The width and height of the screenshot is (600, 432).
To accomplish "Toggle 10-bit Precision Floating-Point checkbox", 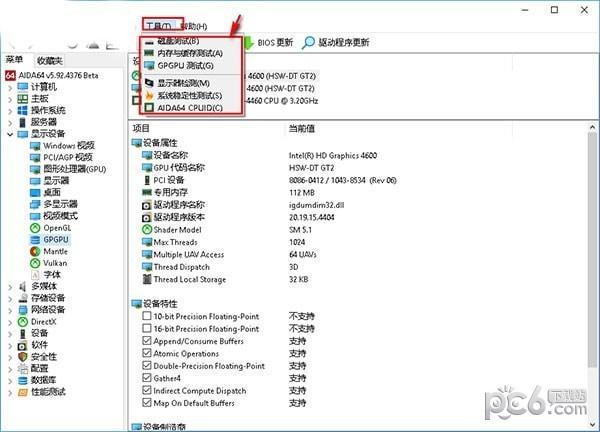I will click(147, 316).
